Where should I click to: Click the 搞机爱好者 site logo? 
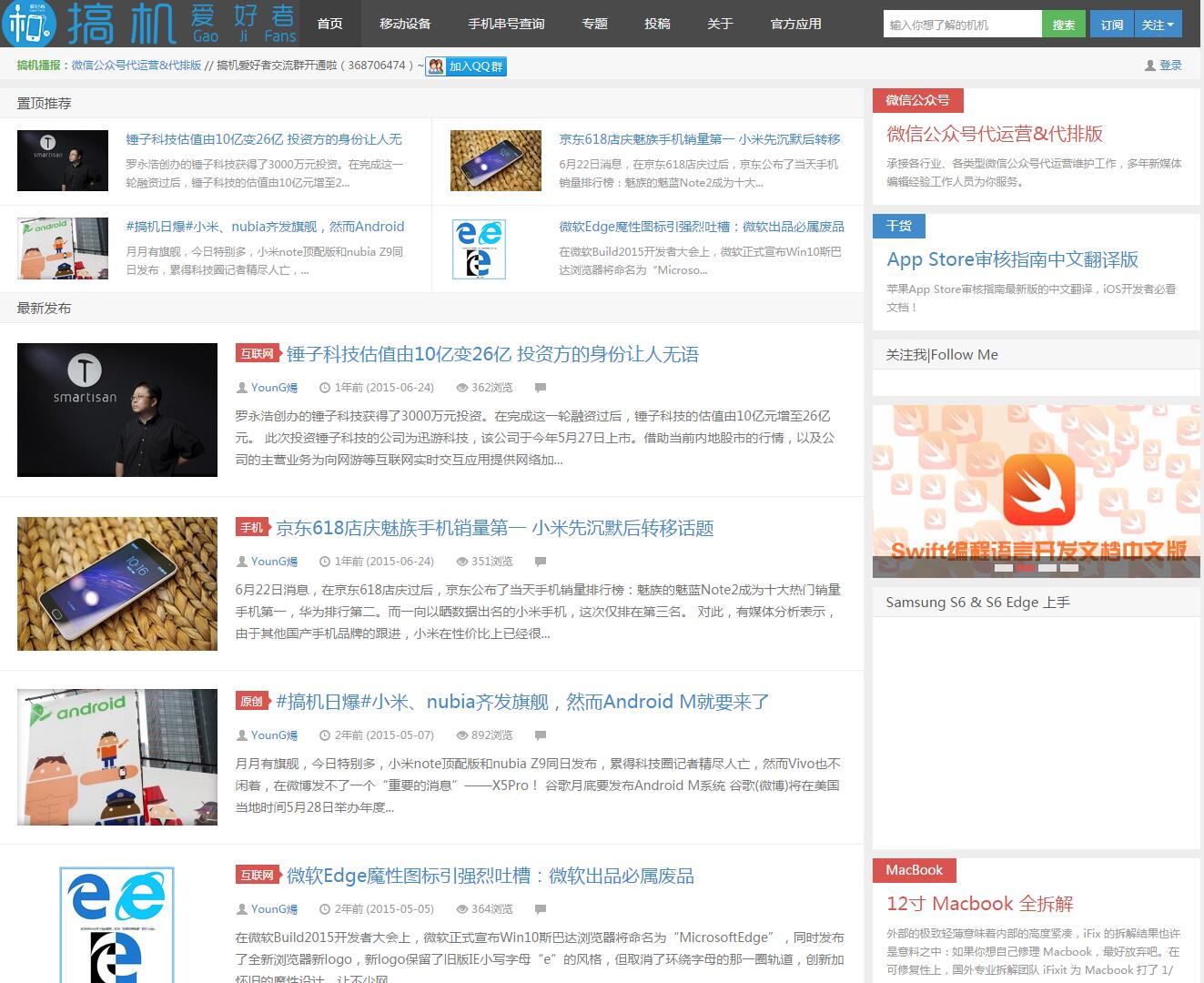coord(150,24)
